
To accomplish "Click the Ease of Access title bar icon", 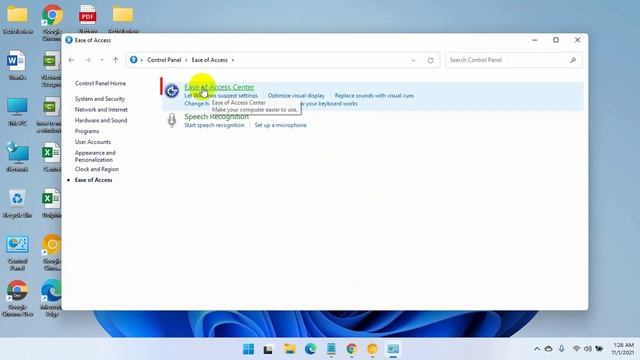I will tap(69, 40).
